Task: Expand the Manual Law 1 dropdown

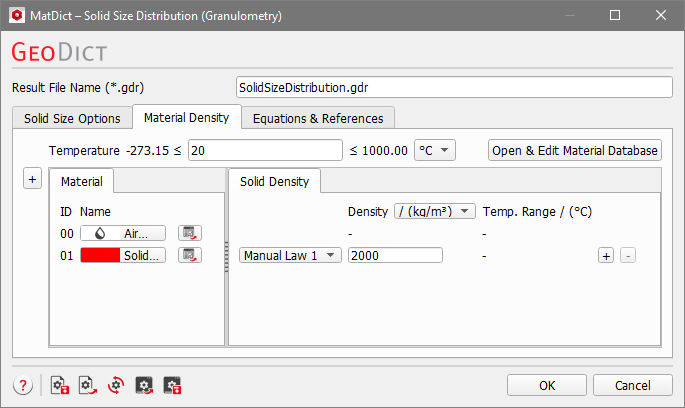Action: [290, 256]
